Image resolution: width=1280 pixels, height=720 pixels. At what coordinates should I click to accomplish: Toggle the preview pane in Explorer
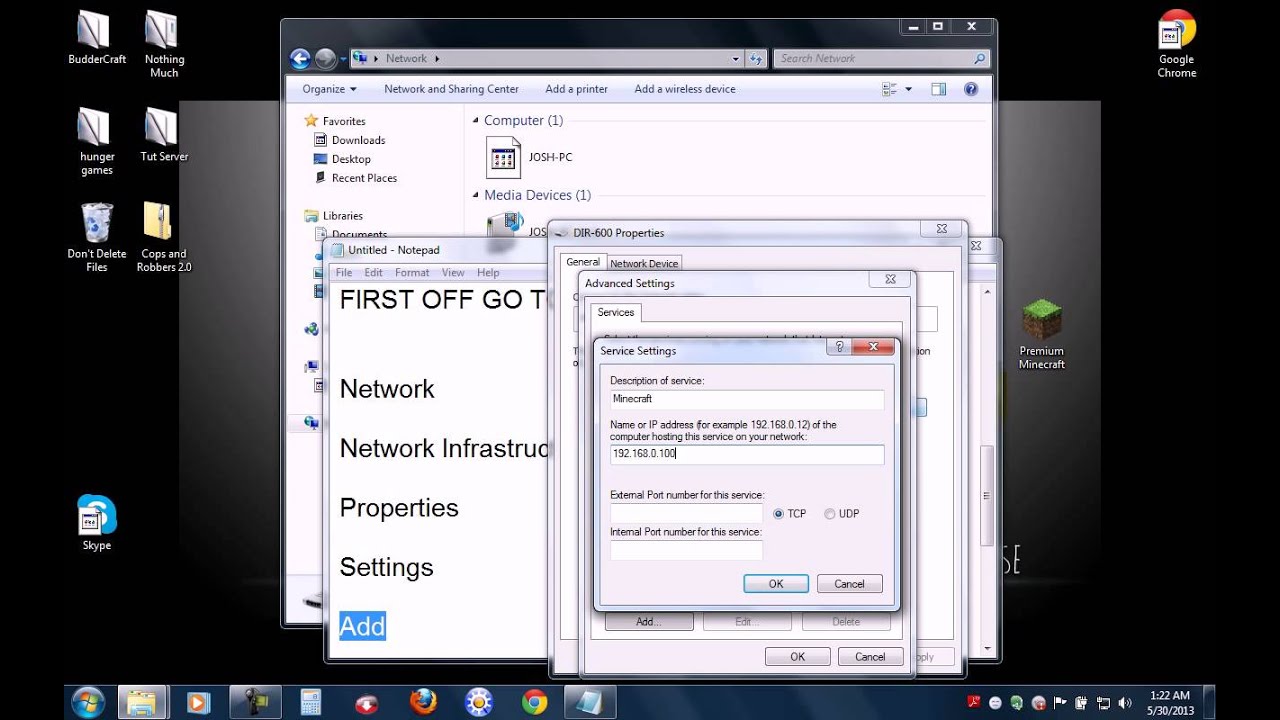938,89
